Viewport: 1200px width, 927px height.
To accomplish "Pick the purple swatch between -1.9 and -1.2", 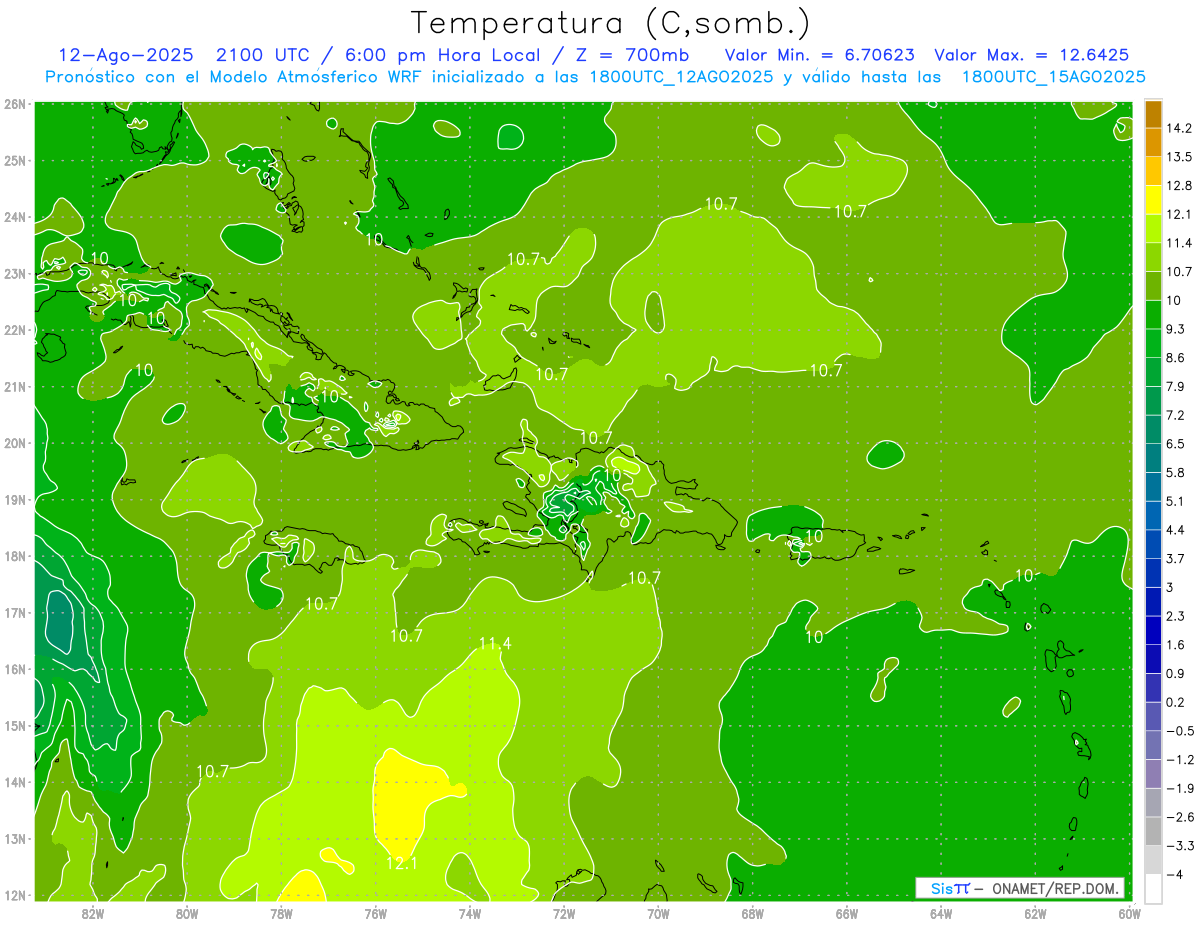I will tap(1153, 773).
